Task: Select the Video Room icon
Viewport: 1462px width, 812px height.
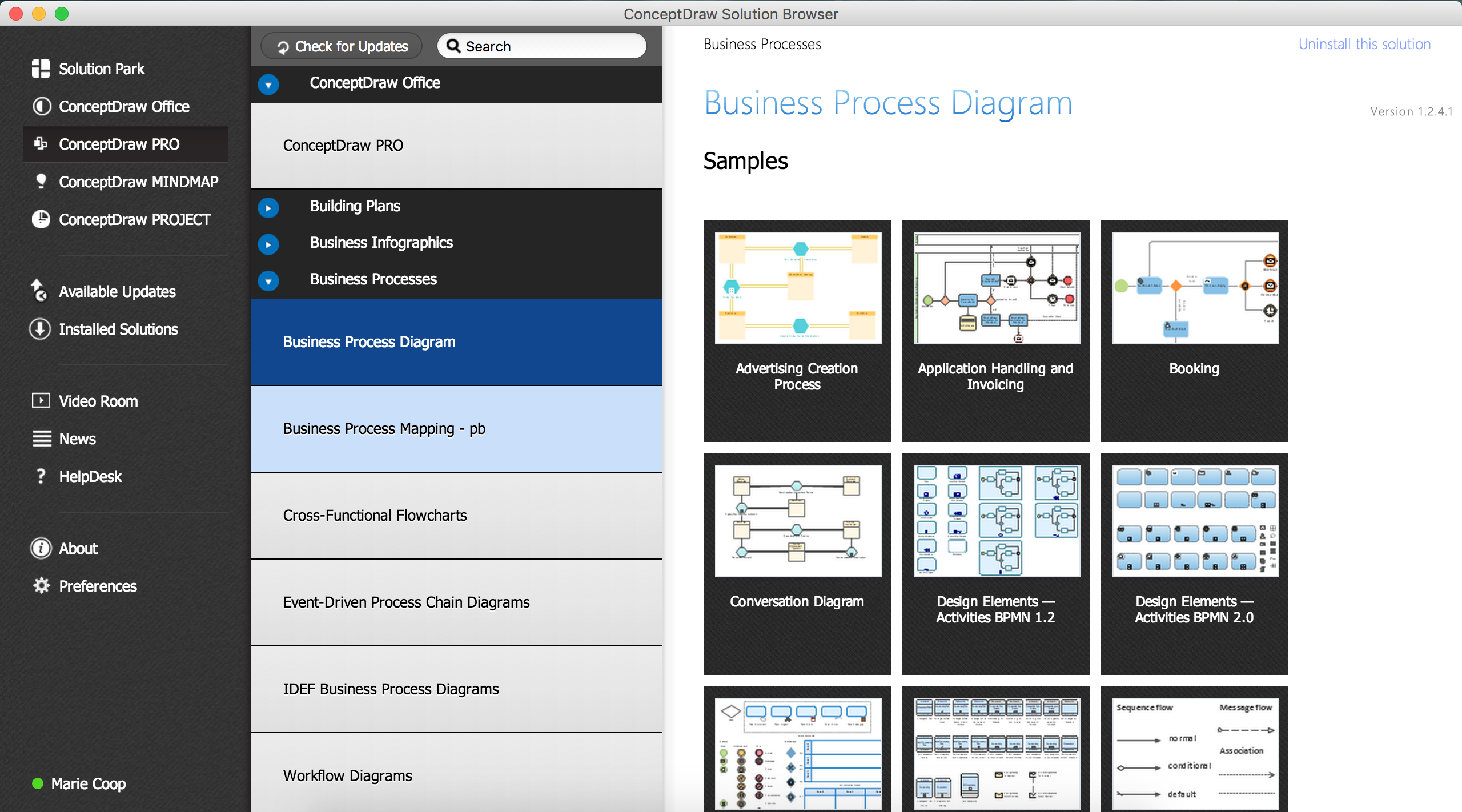Action: tap(41, 401)
